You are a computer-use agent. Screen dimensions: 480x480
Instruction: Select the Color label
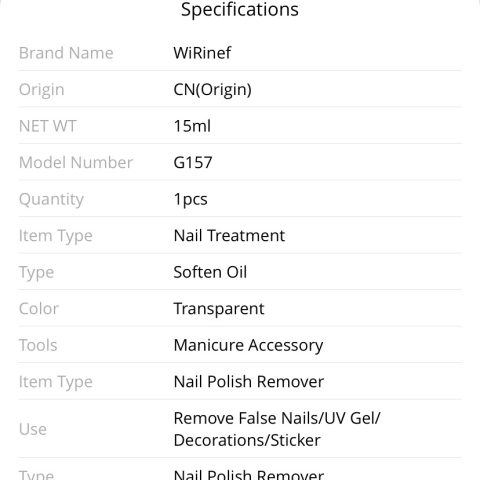(39, 309)
